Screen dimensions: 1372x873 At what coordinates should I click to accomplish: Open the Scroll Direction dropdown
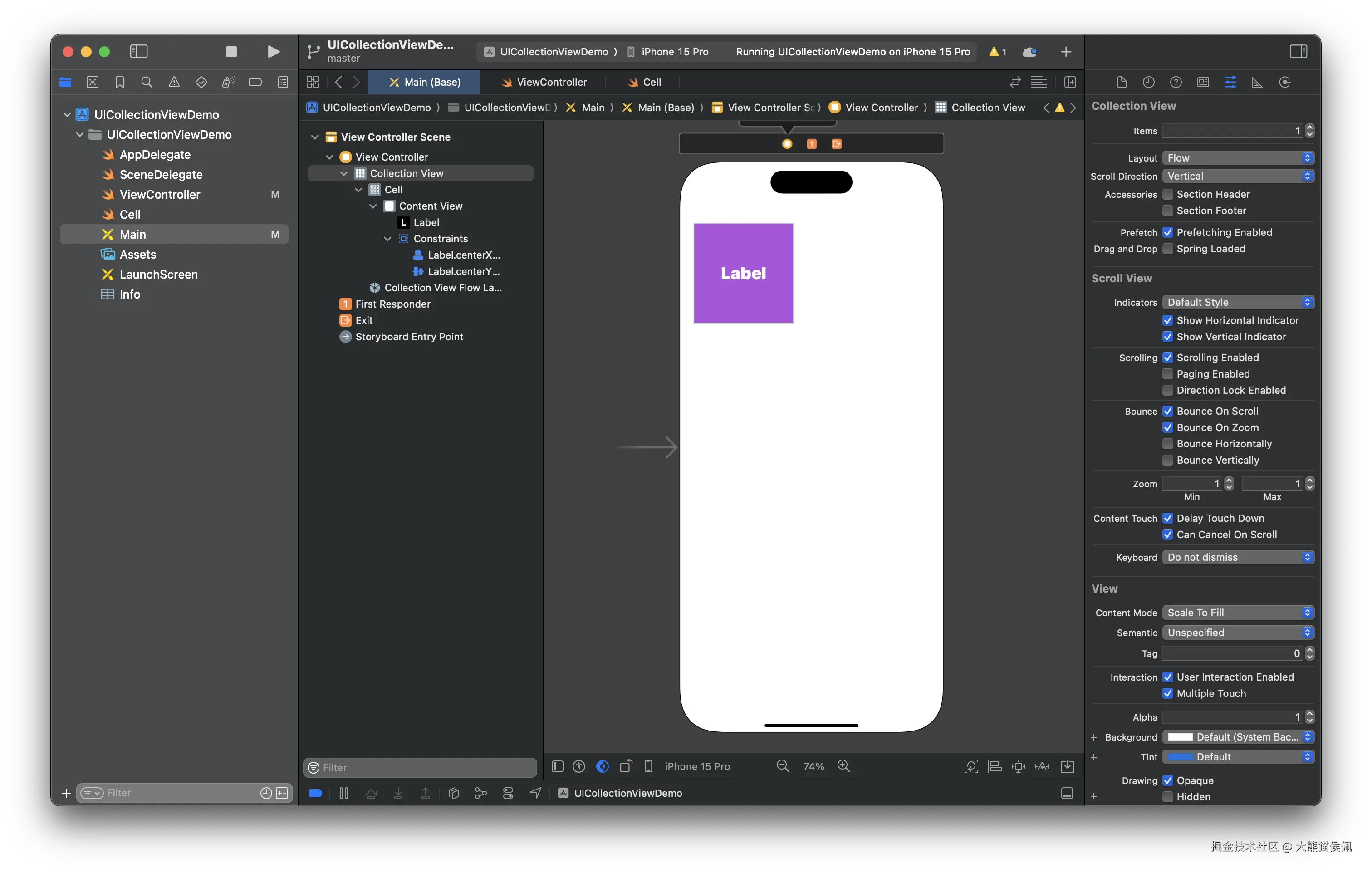click(x=1238, y=176)
